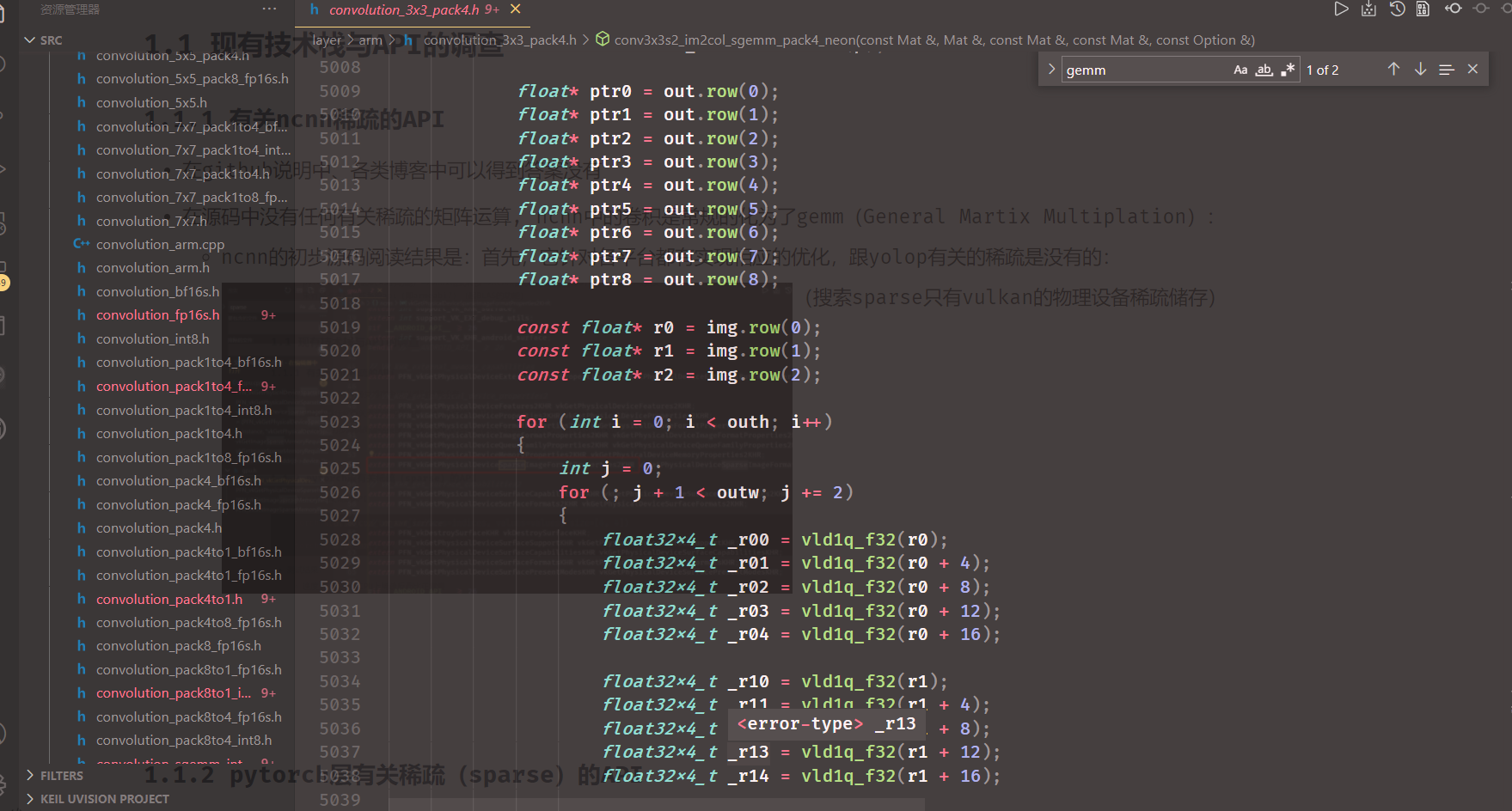Click h file icon in editor tab

pos(314,9)
